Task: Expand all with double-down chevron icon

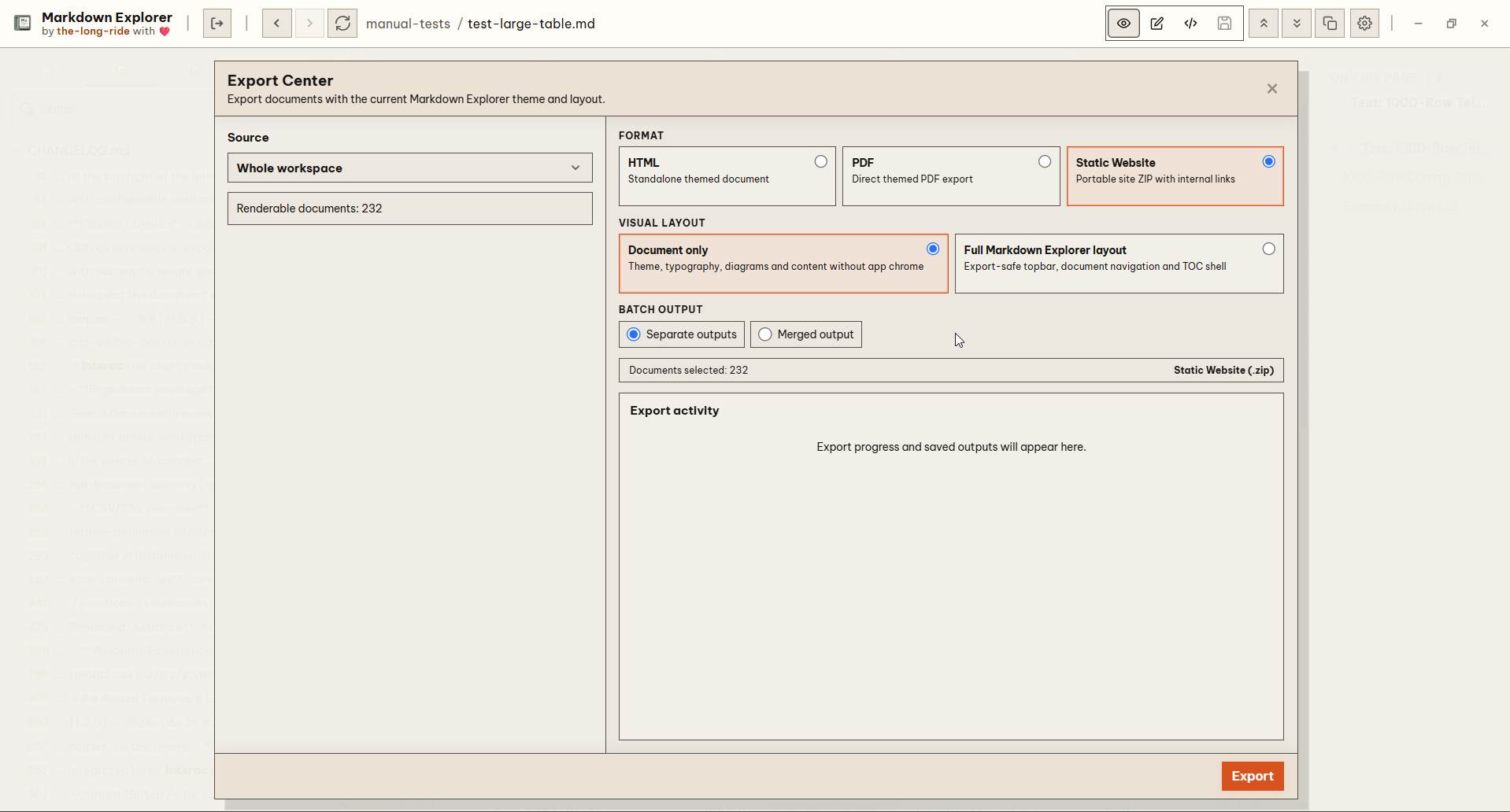Action: tap(1297, 24)
